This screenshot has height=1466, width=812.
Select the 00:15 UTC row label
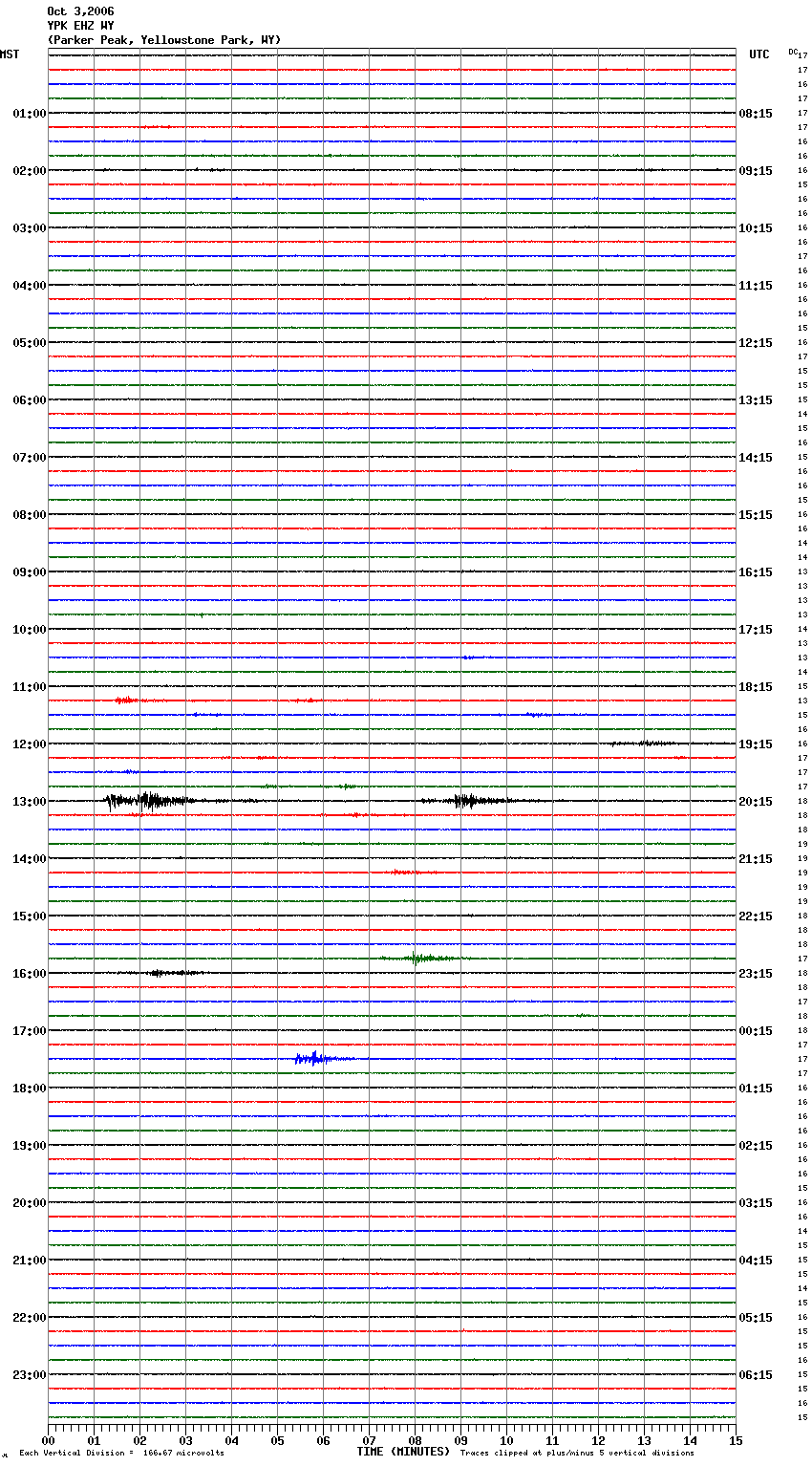(x=756, y=1031)
